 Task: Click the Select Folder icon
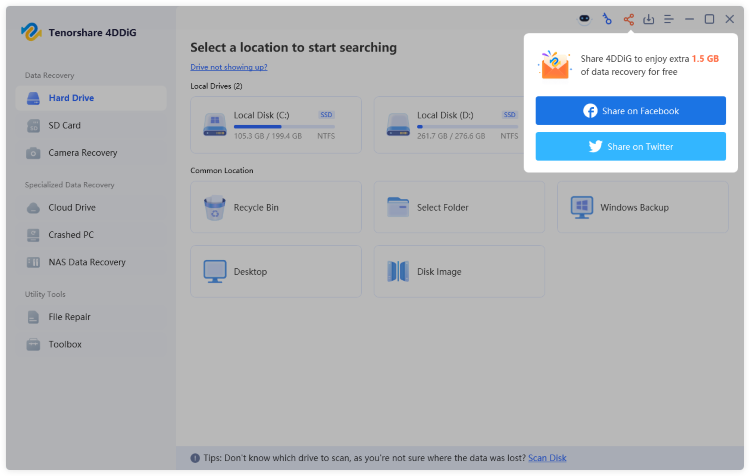pos(398,207)
